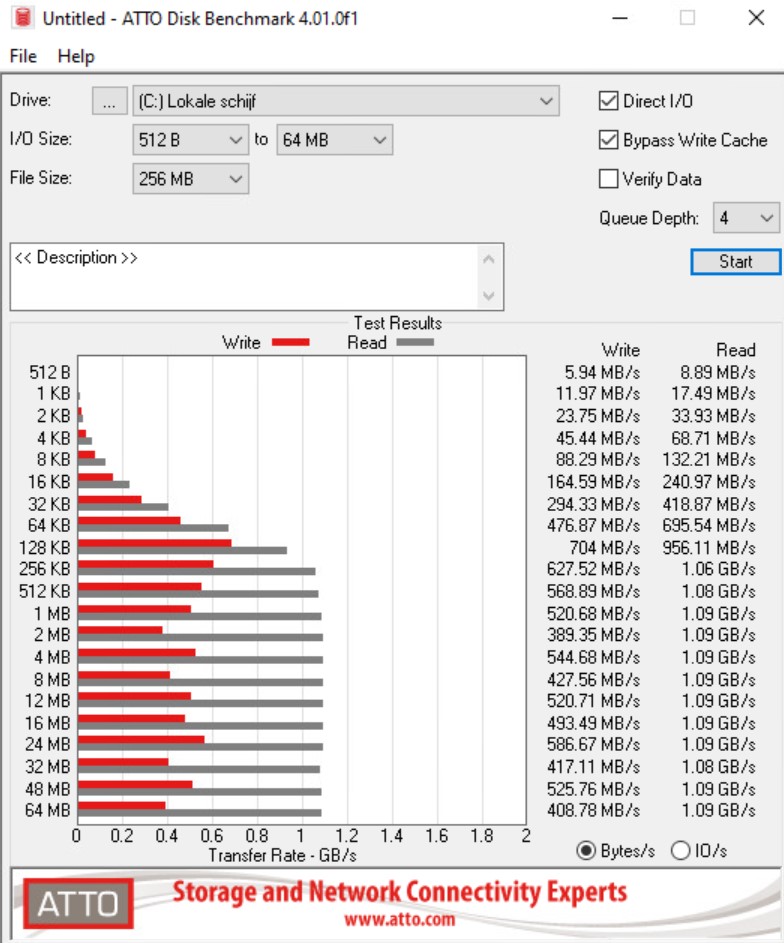
Task: Click the Start benchmark button
Action: tap(735, 262)
